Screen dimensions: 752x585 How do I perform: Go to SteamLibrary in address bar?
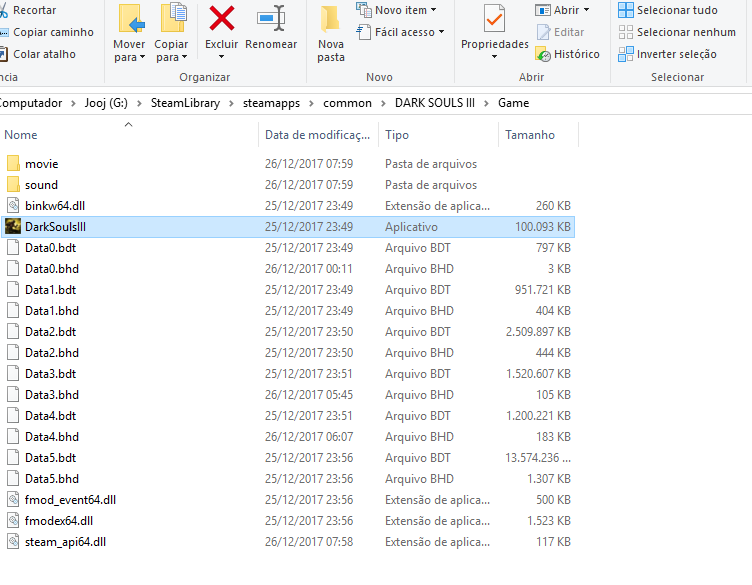pos(185,103)
